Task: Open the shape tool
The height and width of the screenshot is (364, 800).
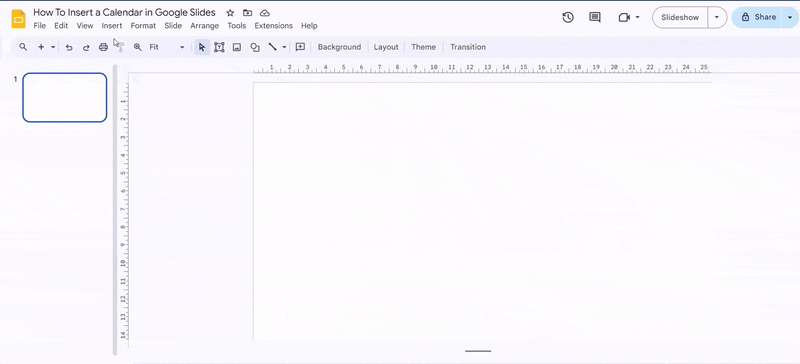Action: (x=255, y=47)
